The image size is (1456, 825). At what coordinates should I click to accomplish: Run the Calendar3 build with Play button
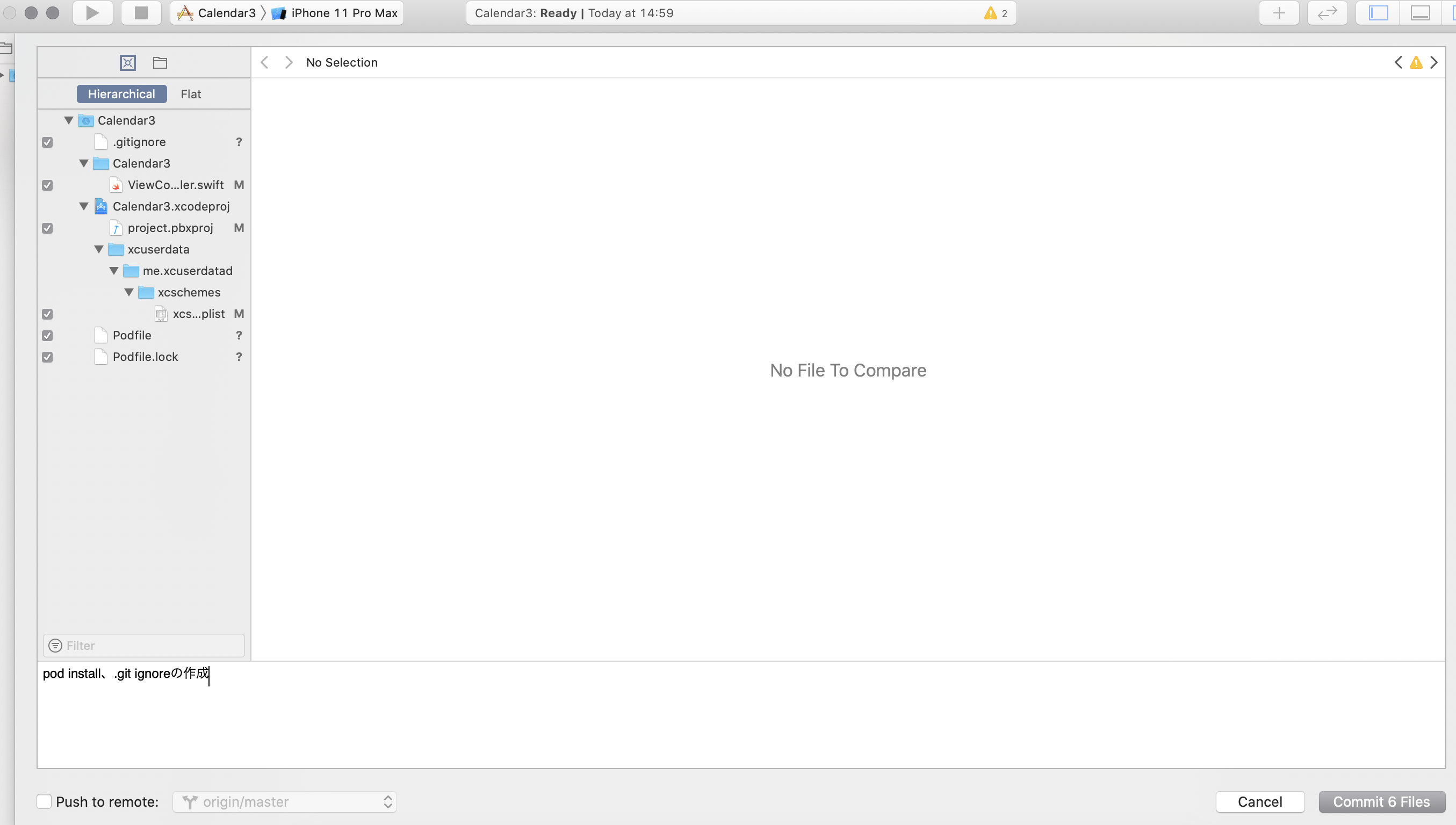(x=92, y=13)
